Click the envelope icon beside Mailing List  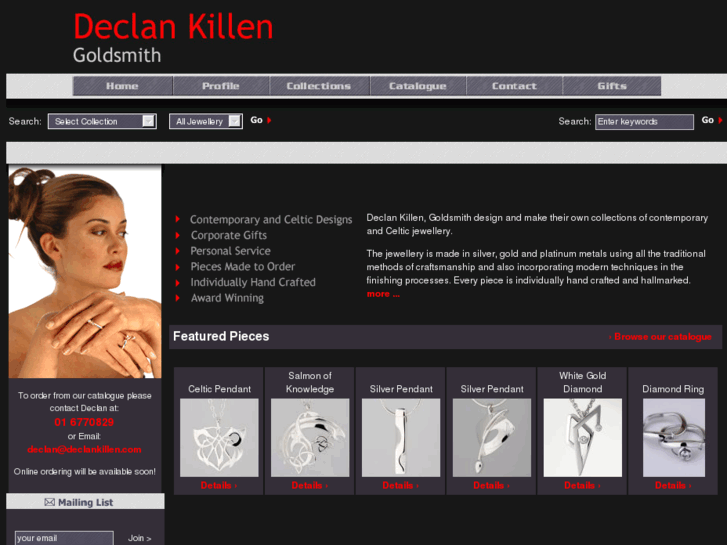click(x=50, y=502)
